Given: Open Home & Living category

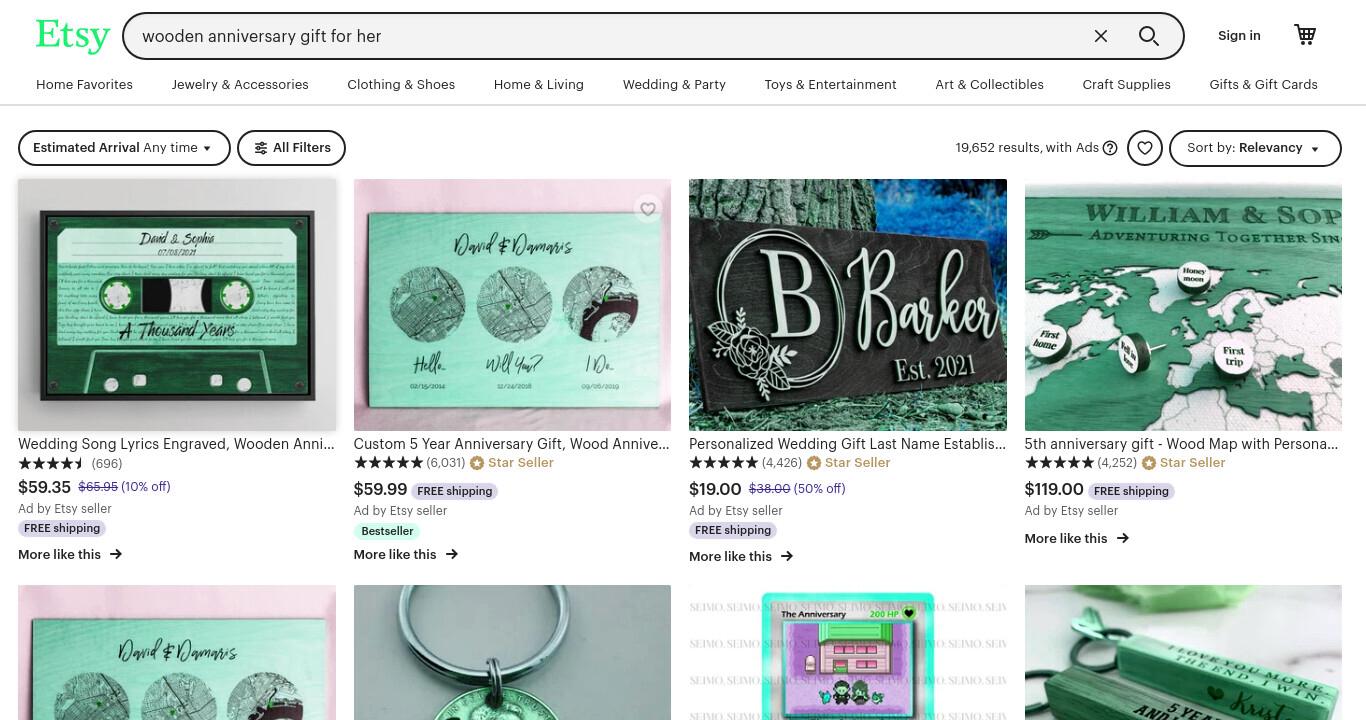Looking at the screenshot, I should coord(539,85).
